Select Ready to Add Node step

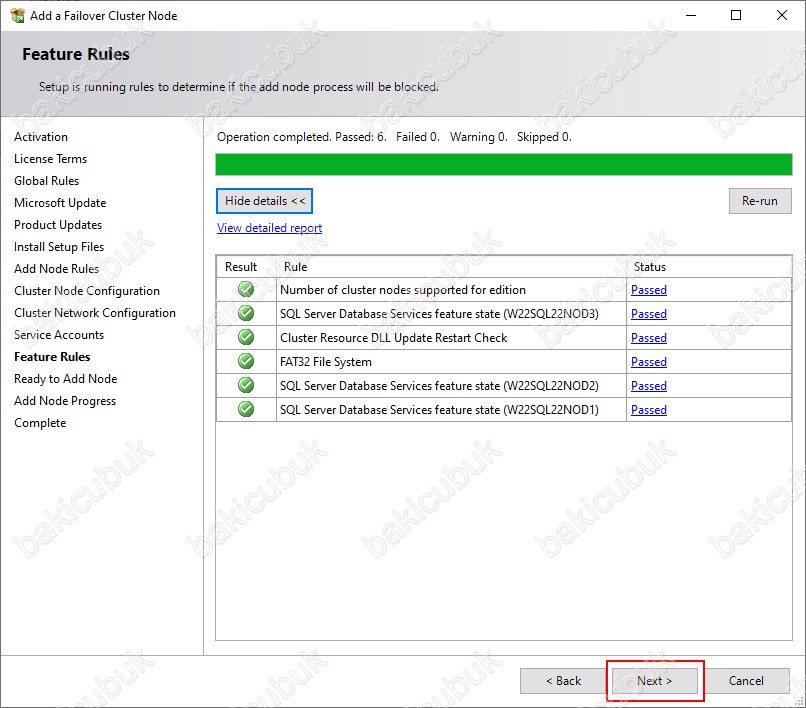pyautogui.click(x=66, y=379)
